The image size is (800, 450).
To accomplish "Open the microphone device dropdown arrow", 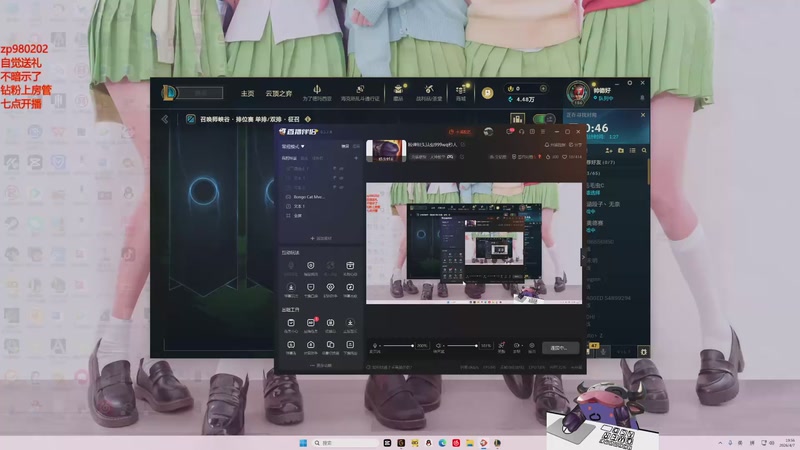I will [380, 346].
